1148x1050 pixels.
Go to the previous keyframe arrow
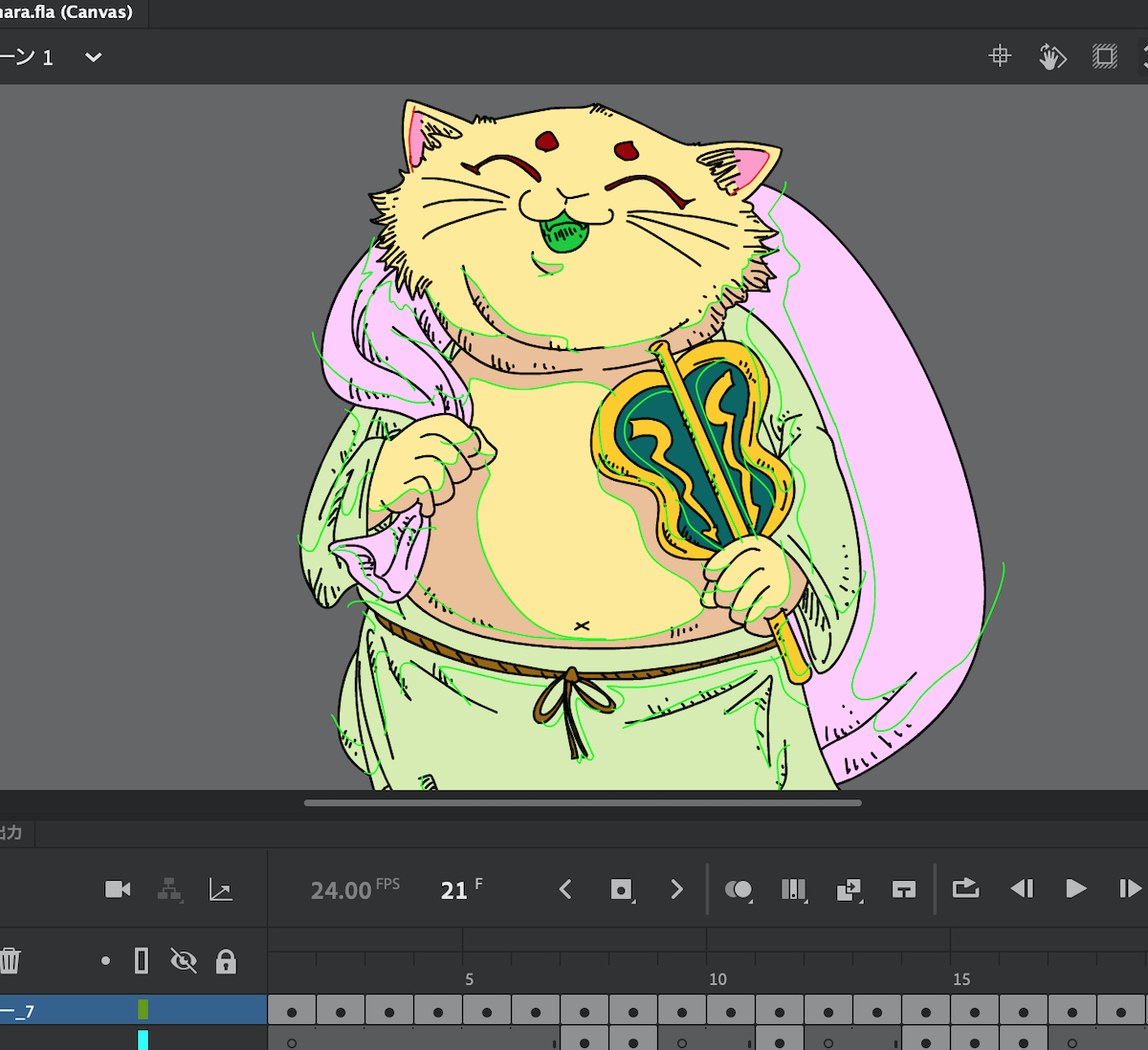(x=565, y=890)
